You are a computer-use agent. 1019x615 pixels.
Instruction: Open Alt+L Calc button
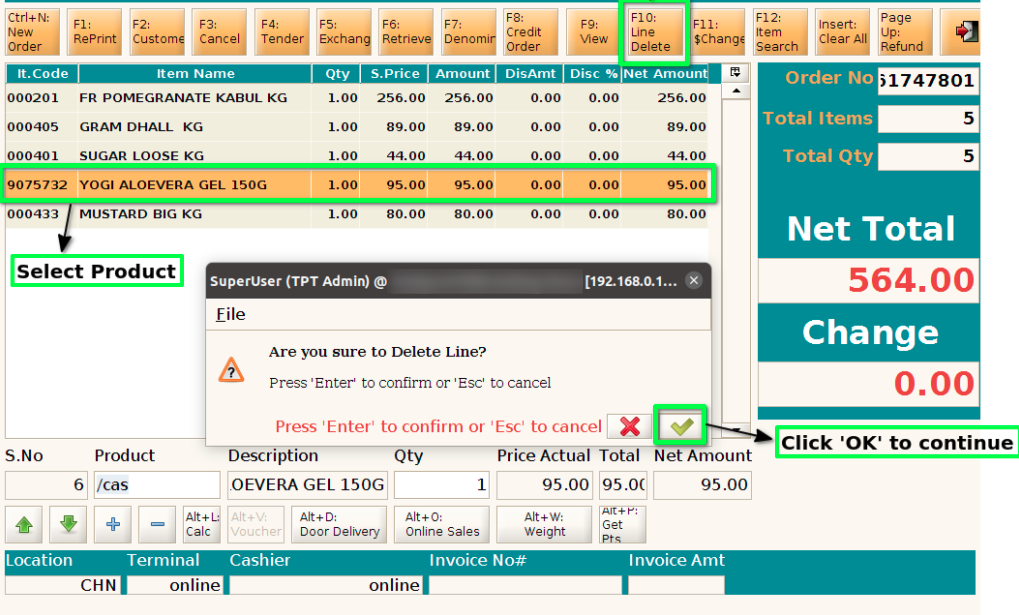[201, 524]
